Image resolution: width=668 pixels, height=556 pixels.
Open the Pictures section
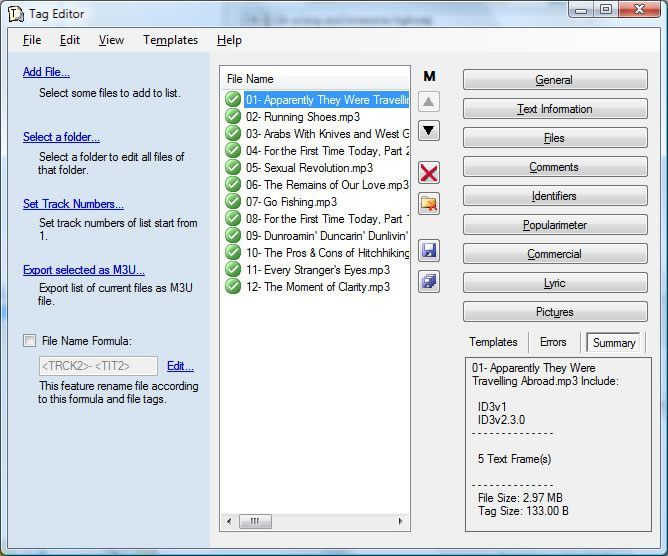pyautogui.click(x=554, y=312)
